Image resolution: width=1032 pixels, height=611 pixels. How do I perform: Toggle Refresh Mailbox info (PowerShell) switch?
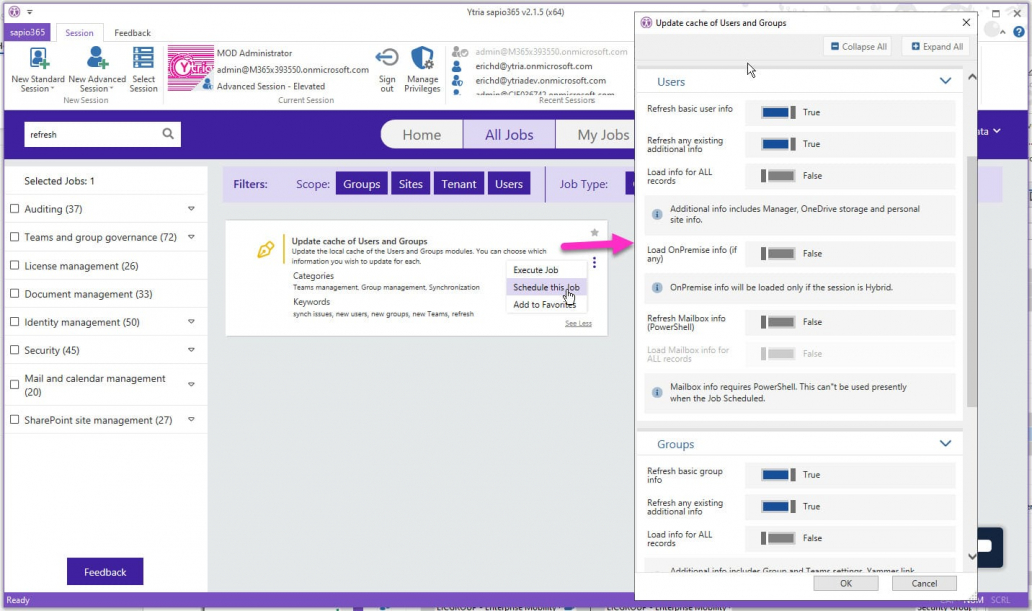(778, 322)
